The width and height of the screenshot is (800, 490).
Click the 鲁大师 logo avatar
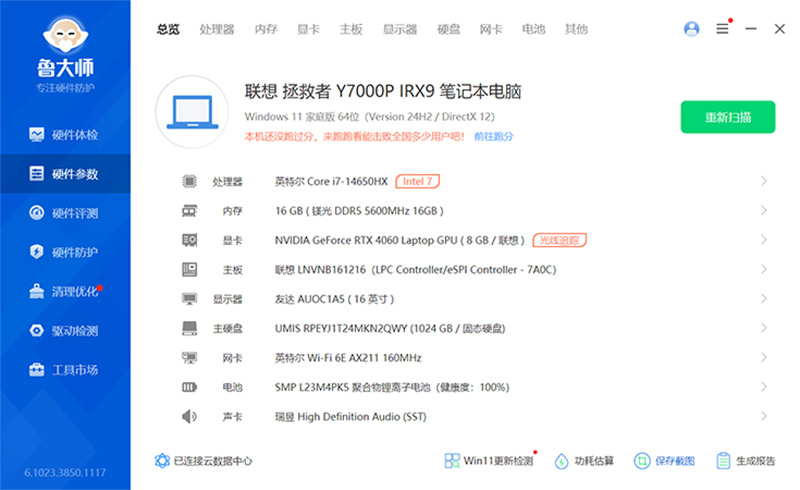click(x=65, y=35)
